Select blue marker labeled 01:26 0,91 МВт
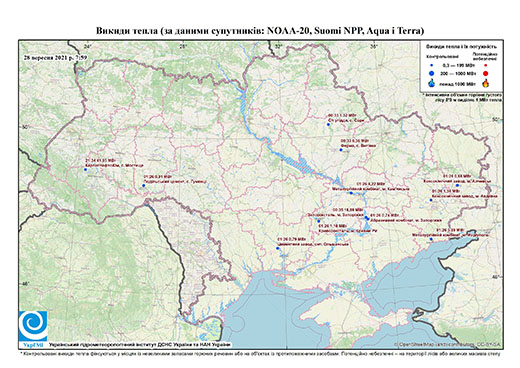 click(144, 185)
